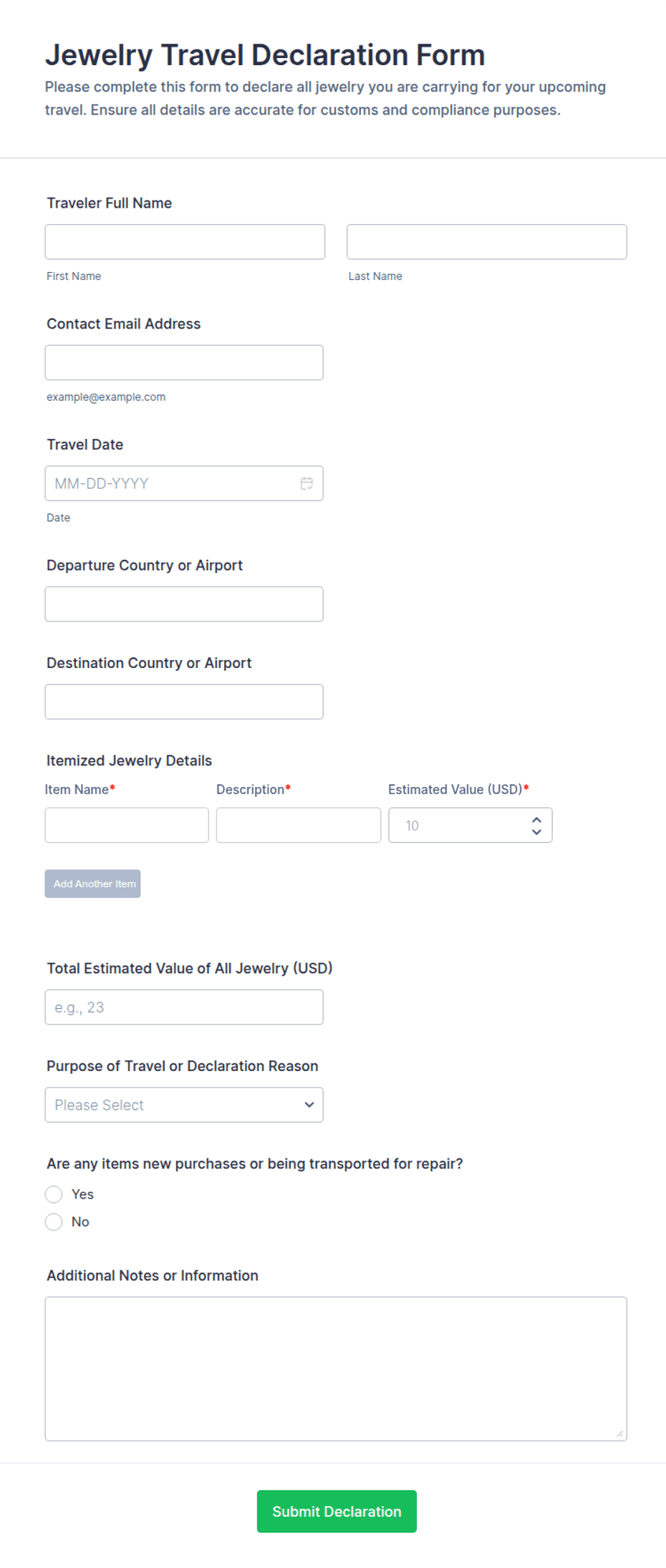
Task: Click the Departure Country or Airport field
Action: (x=184, y=604)
